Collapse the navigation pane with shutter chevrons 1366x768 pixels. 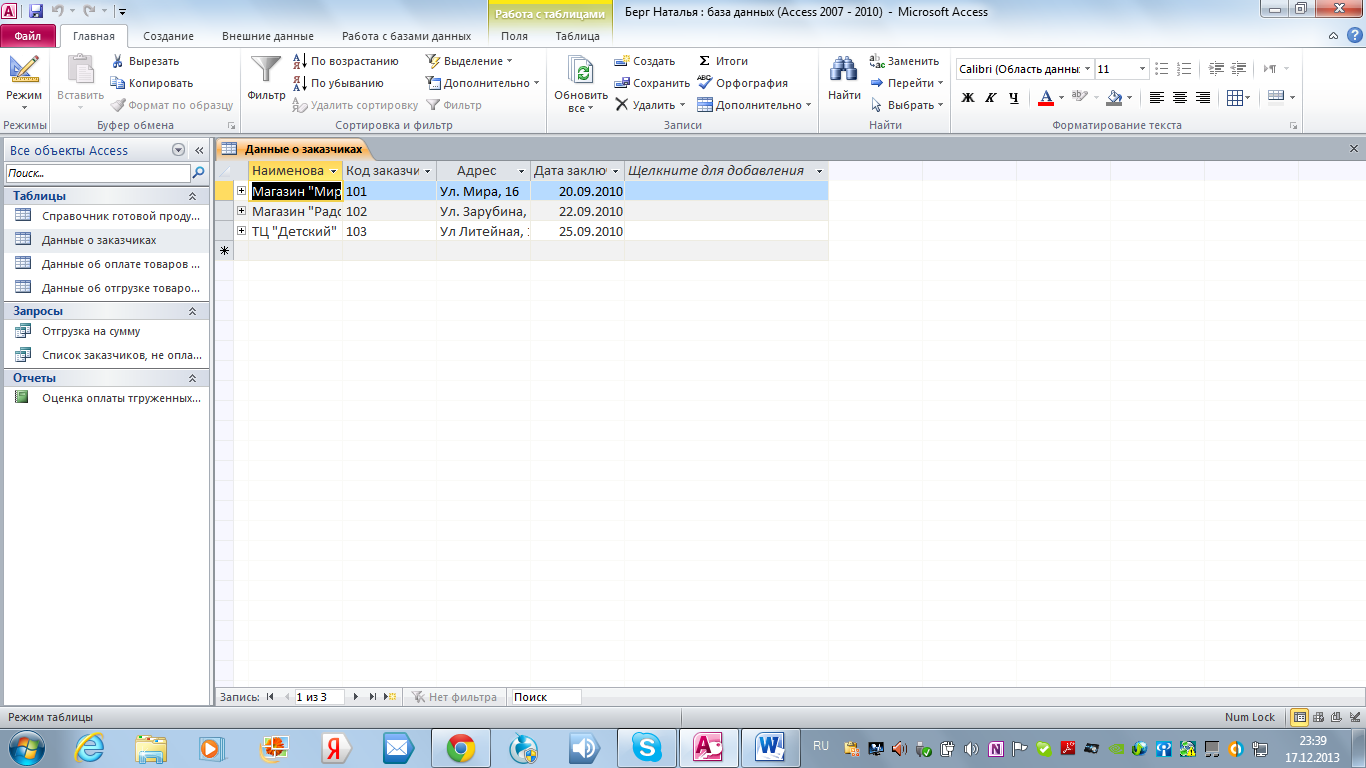point(199,150)
